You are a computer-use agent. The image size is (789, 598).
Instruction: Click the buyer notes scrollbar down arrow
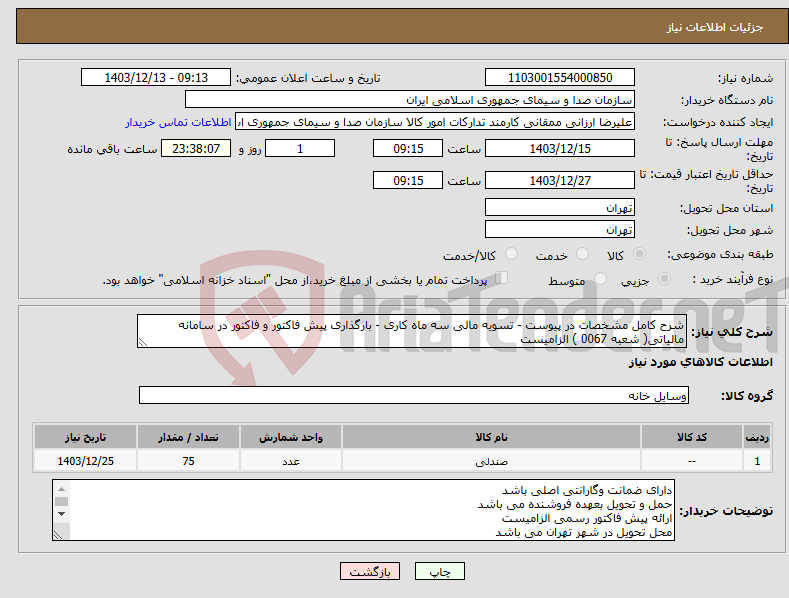pos(61,514)
